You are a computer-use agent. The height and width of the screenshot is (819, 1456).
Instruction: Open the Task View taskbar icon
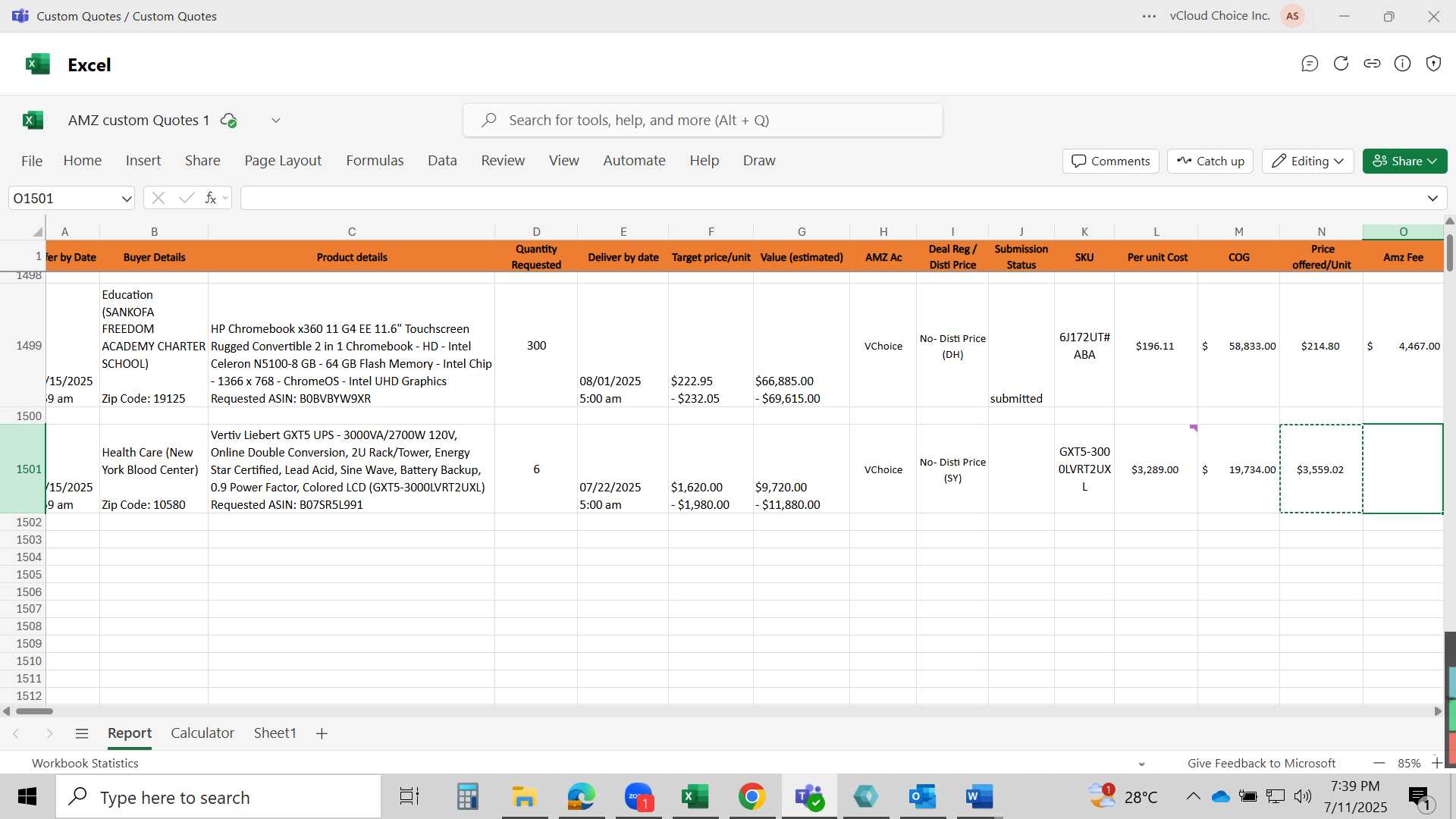409,796
